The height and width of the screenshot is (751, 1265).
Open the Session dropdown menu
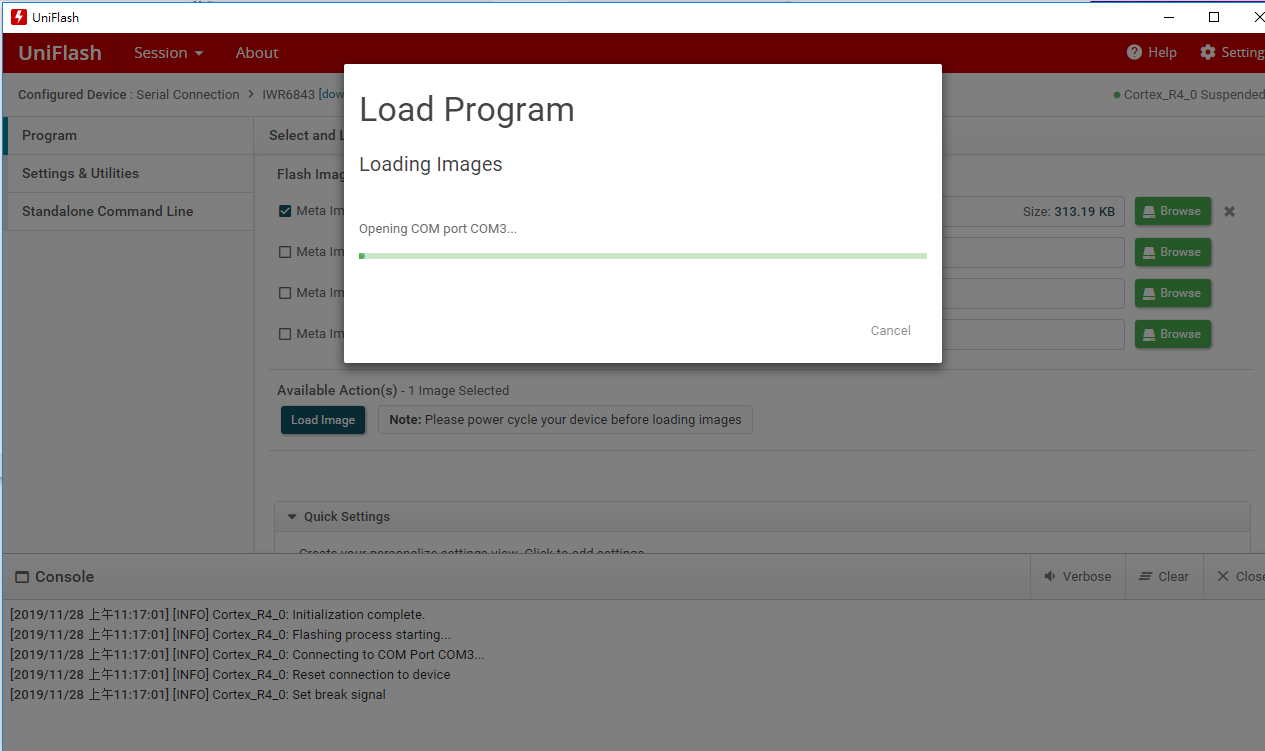168,52
